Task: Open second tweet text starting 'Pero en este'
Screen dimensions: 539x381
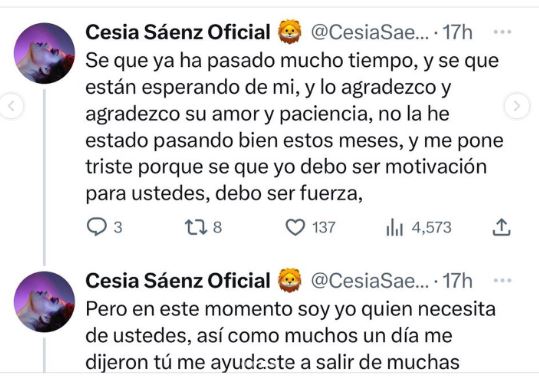Action: tap(291, 336)
